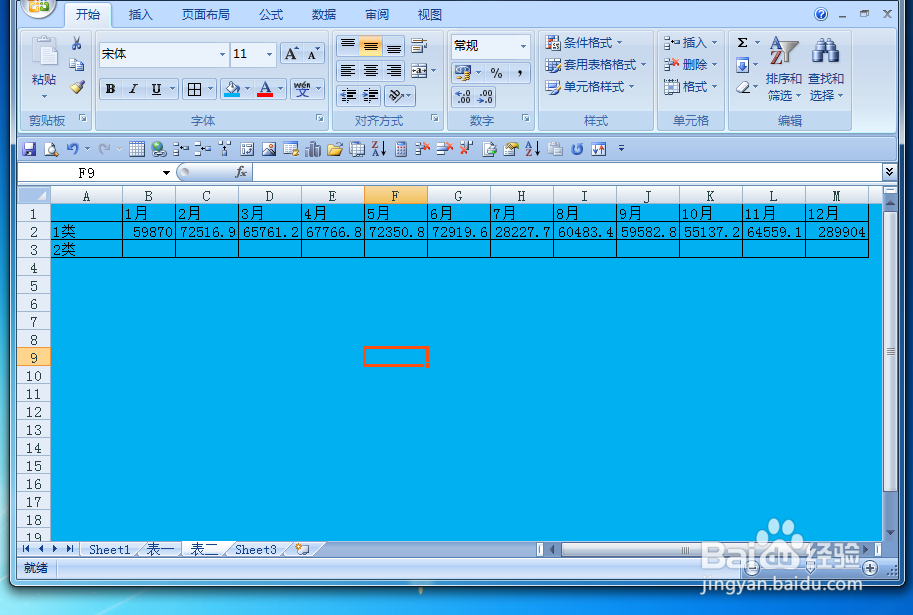Decrease font size with small A
913x615 pixels.
(313, 54)
